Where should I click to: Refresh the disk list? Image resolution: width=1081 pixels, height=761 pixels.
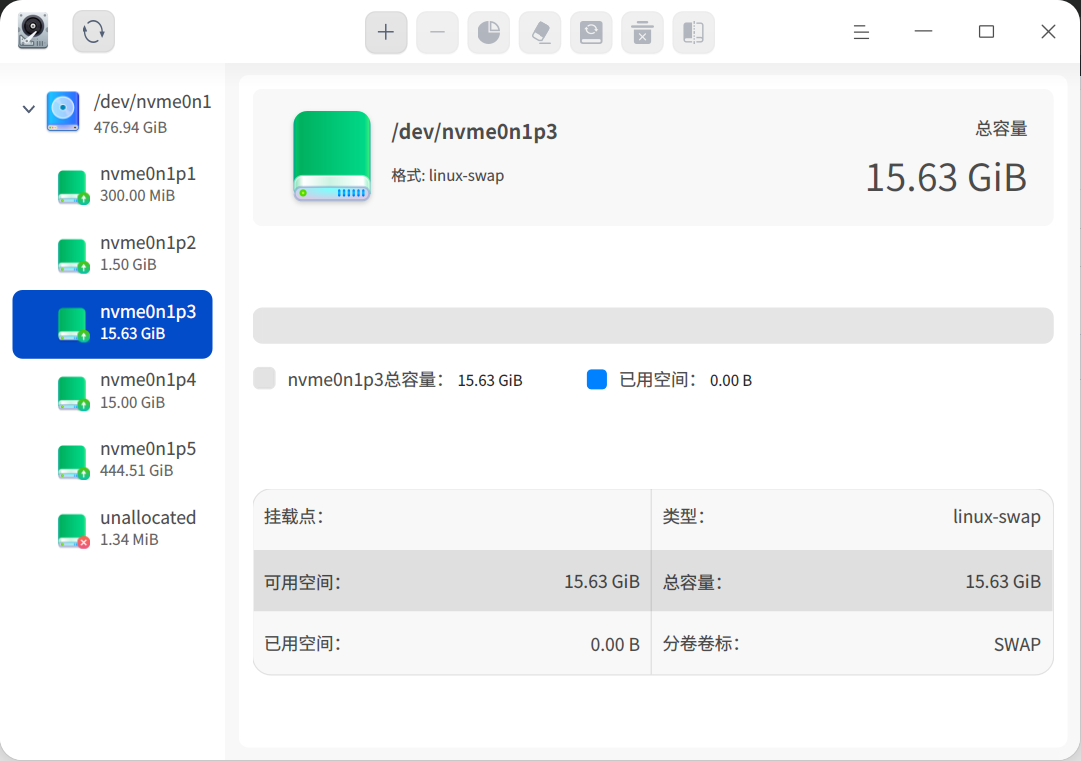[x=94, y=32]
